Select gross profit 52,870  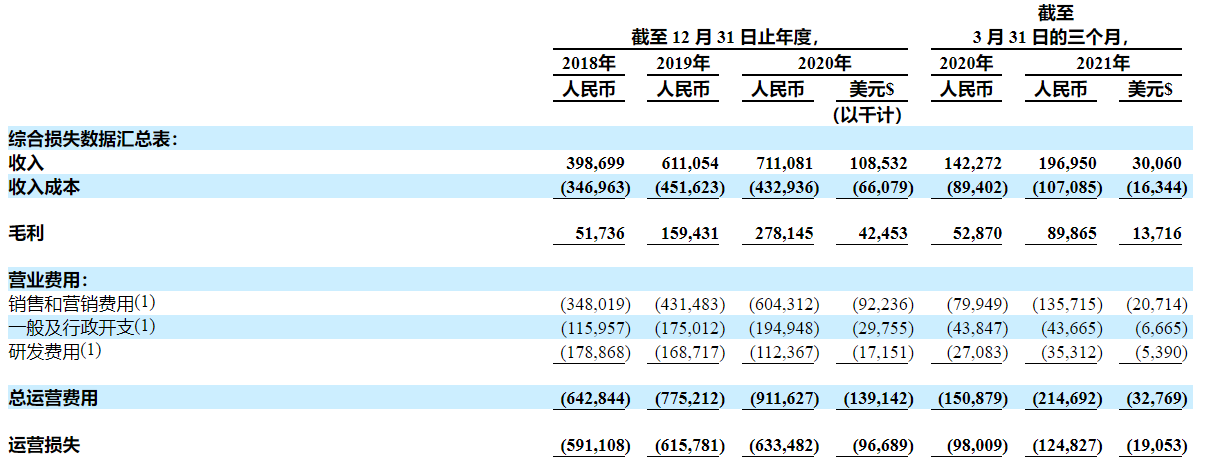975,234
